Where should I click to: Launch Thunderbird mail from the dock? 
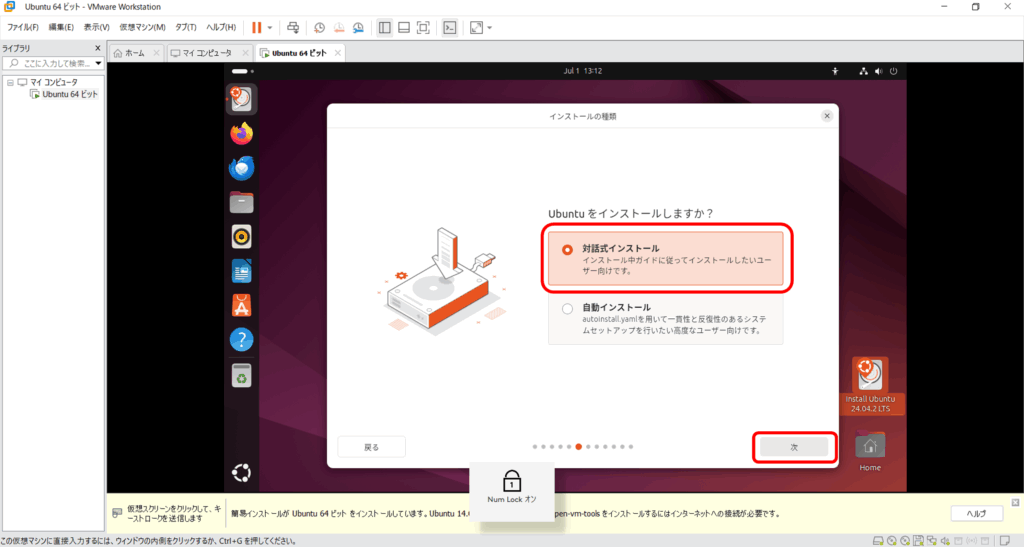[x=241, y=168]
